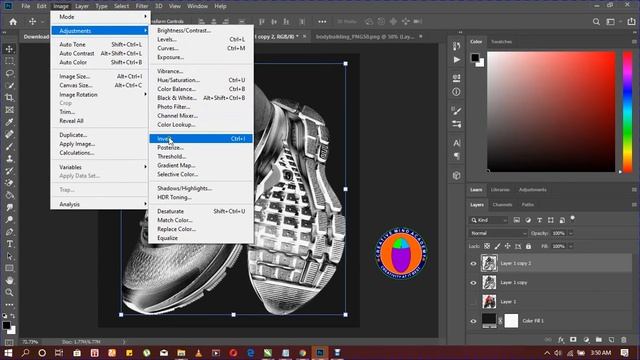
Task: Expand the Mode submenu
Action: click(x=100, y=17)
